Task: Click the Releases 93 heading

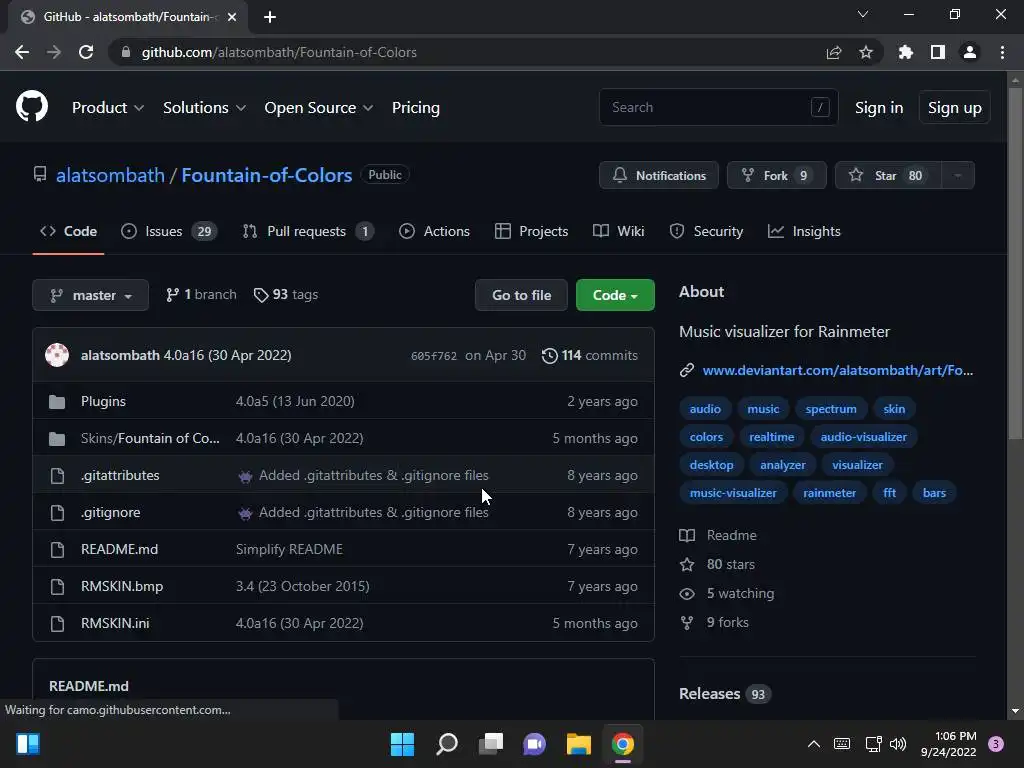Action: [725, 694]
